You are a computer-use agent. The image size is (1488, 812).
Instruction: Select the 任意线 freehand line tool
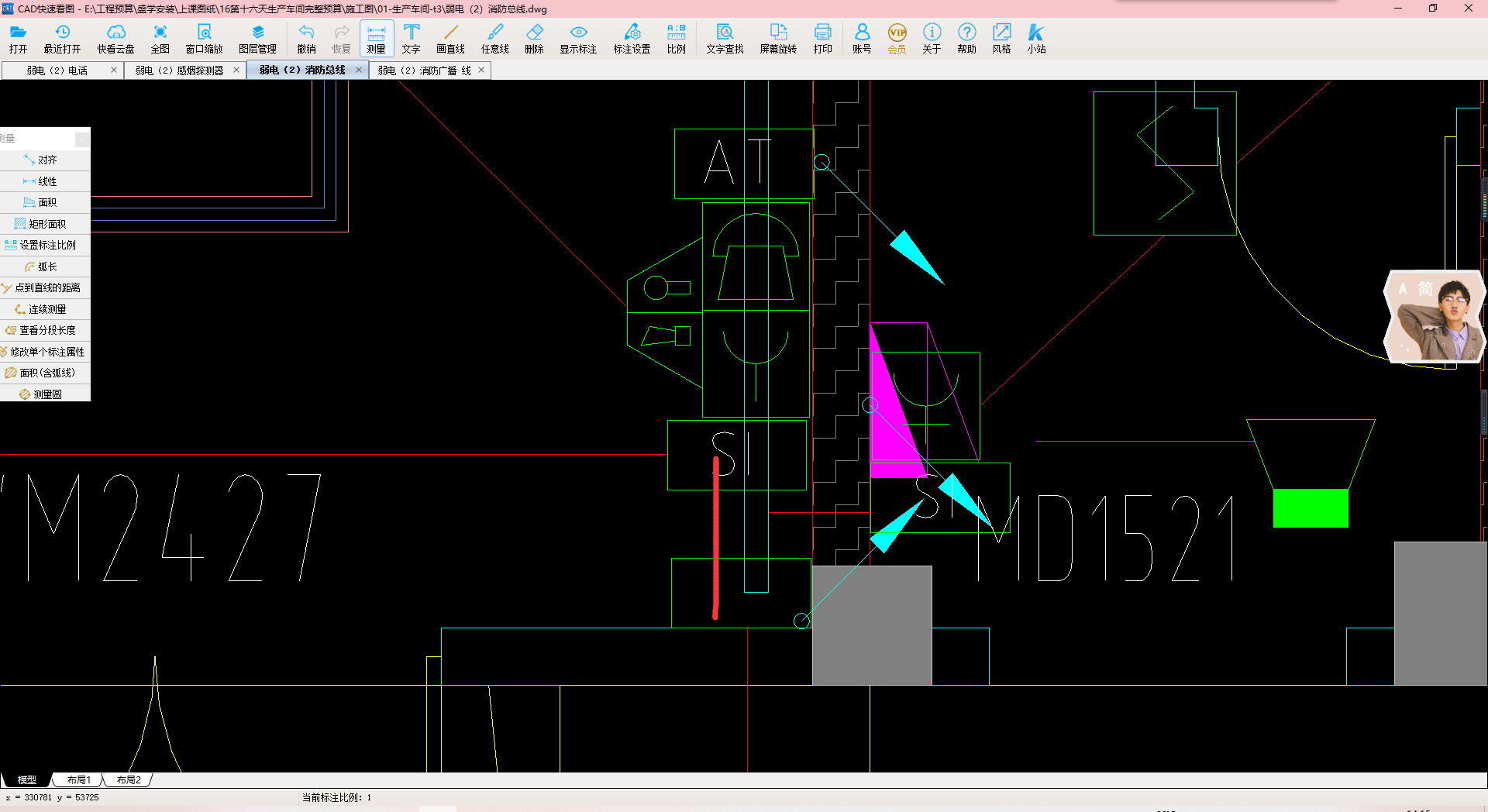[x=494, y=38]
